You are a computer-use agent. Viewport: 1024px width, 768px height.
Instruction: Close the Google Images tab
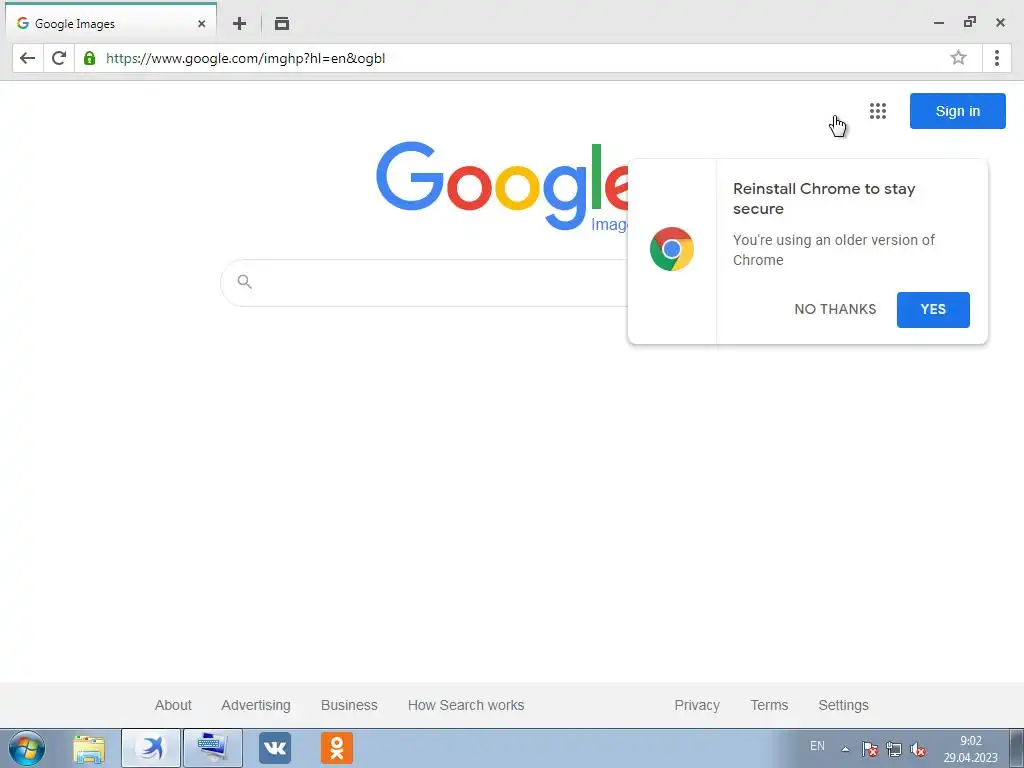point(202,24)
